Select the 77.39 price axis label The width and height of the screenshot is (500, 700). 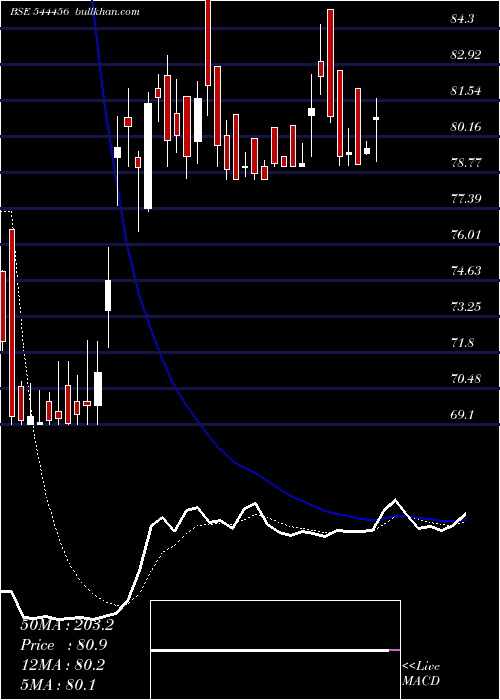pyautogui.click(x=466, y=199)
